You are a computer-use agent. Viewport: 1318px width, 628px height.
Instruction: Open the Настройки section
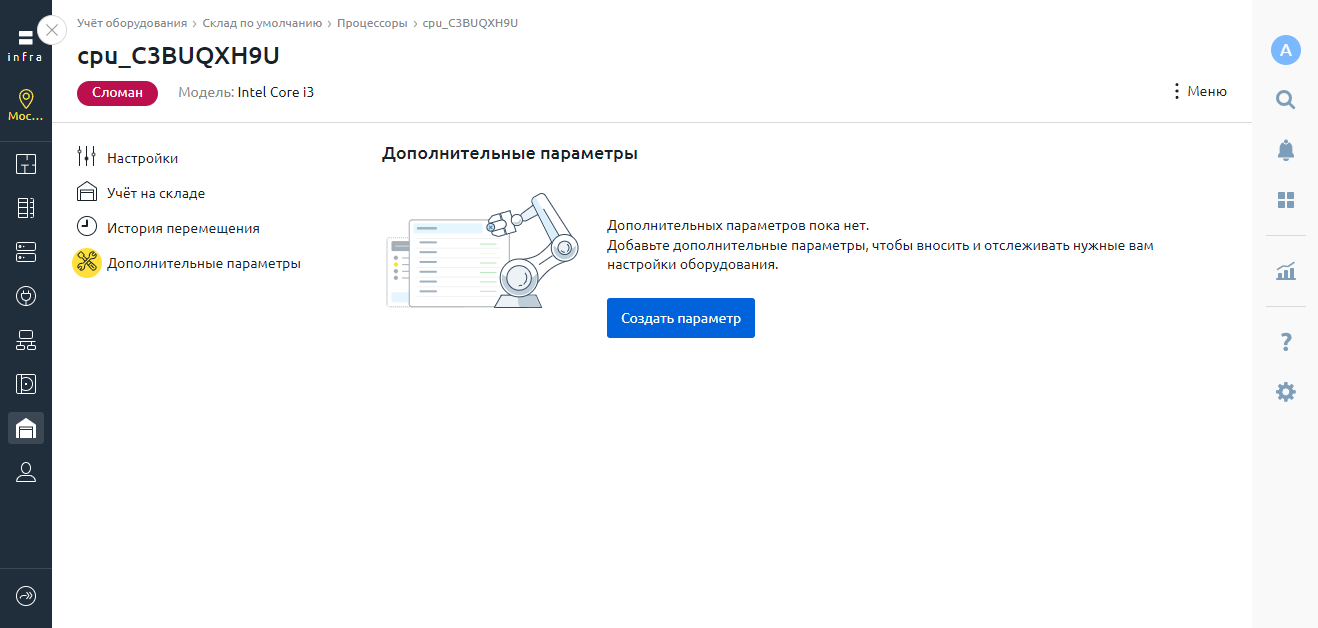click(x=143, y=158)
